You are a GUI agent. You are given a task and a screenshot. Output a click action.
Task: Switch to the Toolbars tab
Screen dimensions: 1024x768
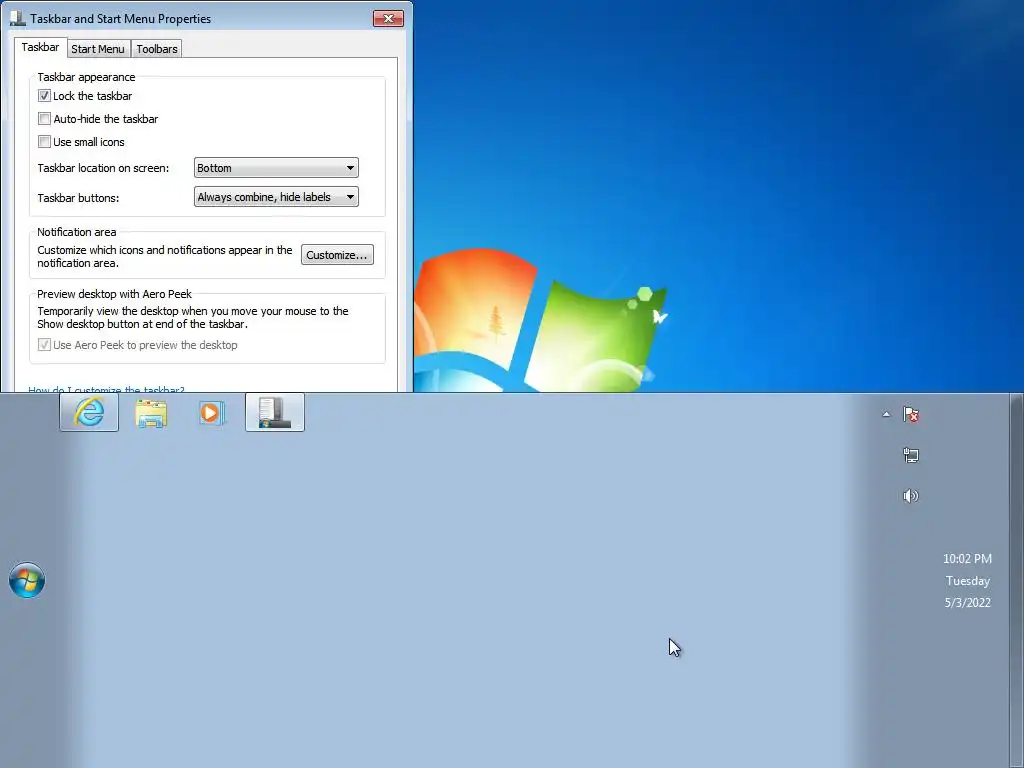coord(157,49)
